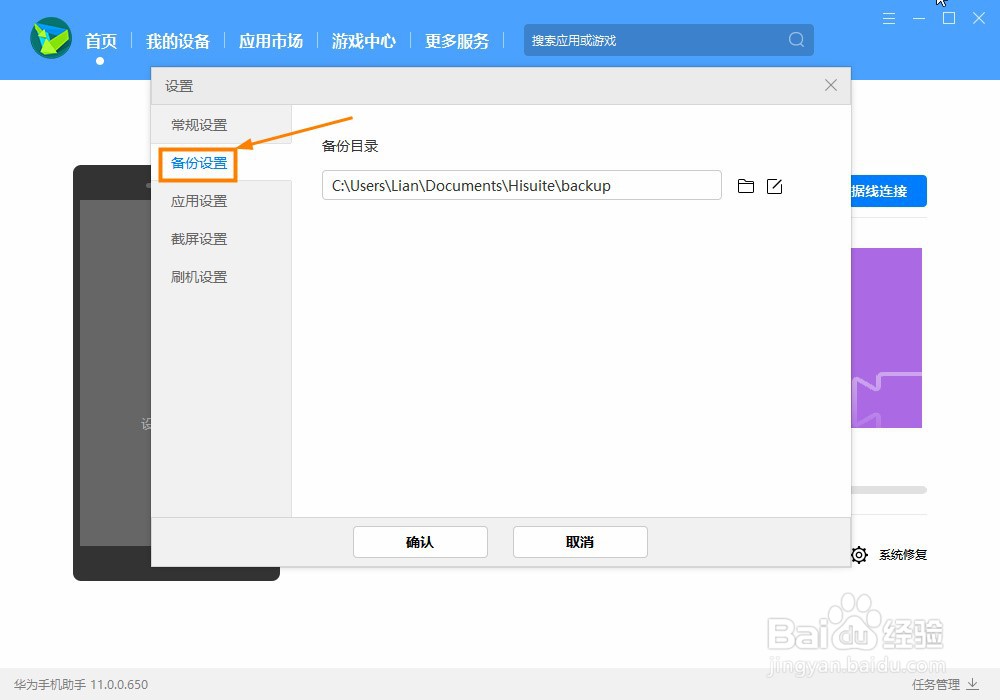Close the 设置 dialog
The image size is (1000, 700).
(830, 85)
